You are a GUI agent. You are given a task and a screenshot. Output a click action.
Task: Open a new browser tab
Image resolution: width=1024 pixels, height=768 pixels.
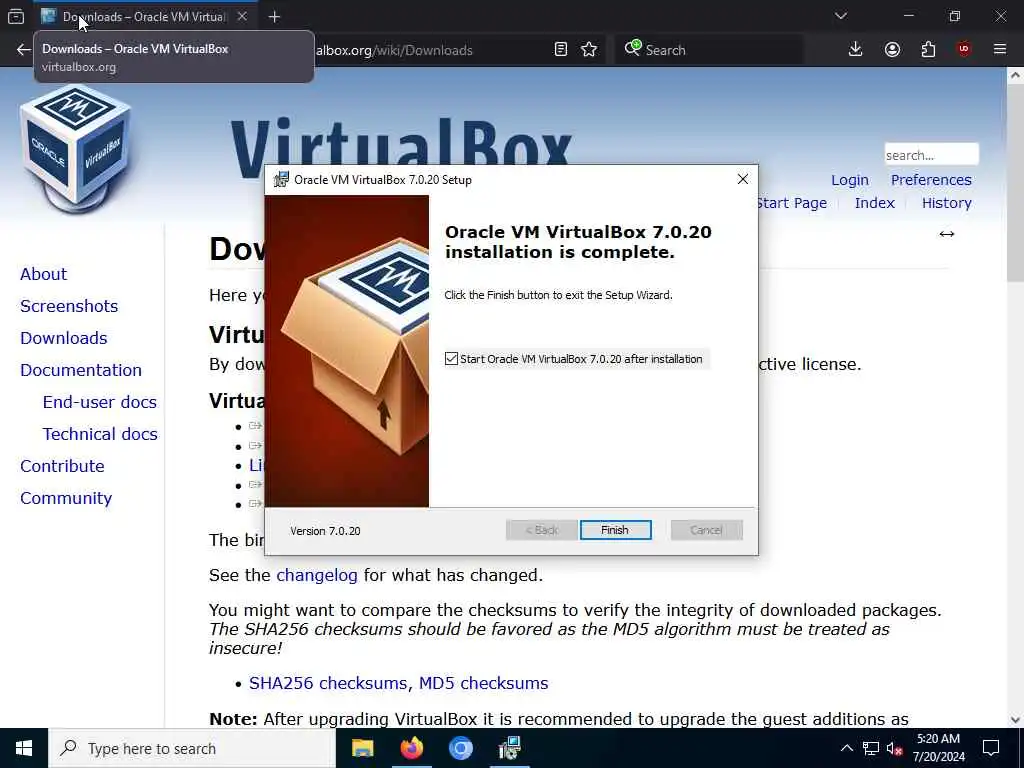274,17
